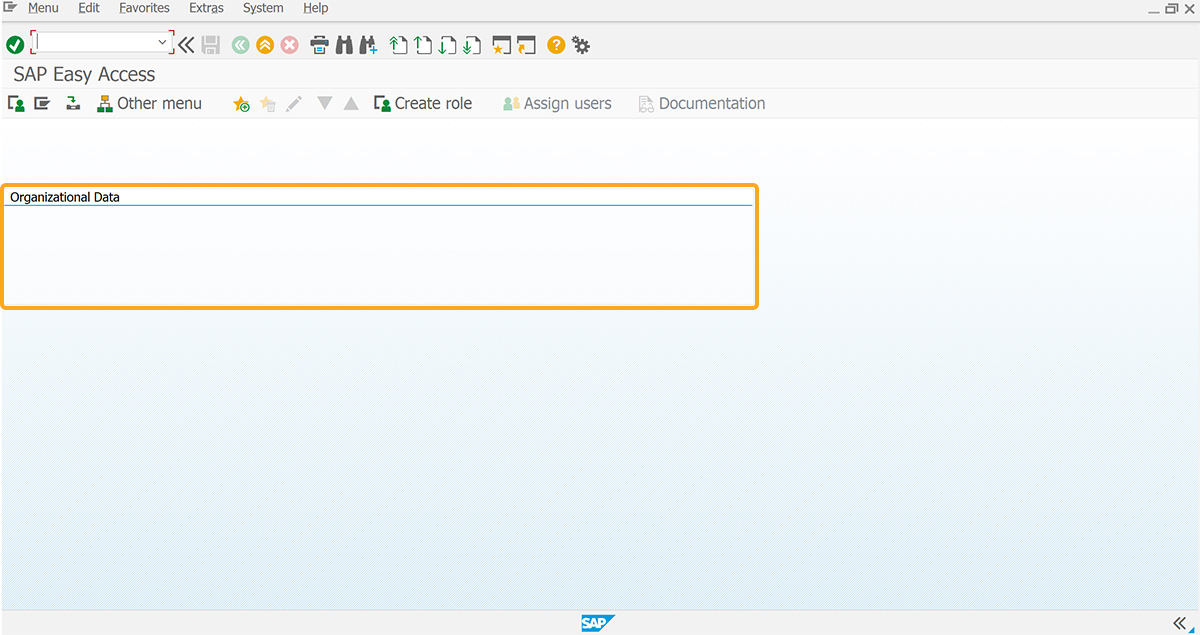1200x635 pixels.
Task: Open the Edit menu
Action: 89,8
